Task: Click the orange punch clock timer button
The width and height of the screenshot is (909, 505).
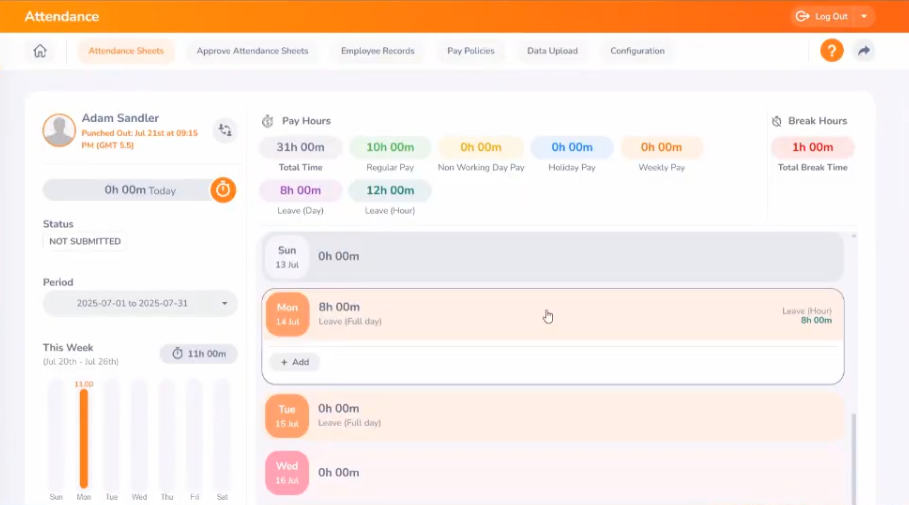Action: tap(223, 190)
